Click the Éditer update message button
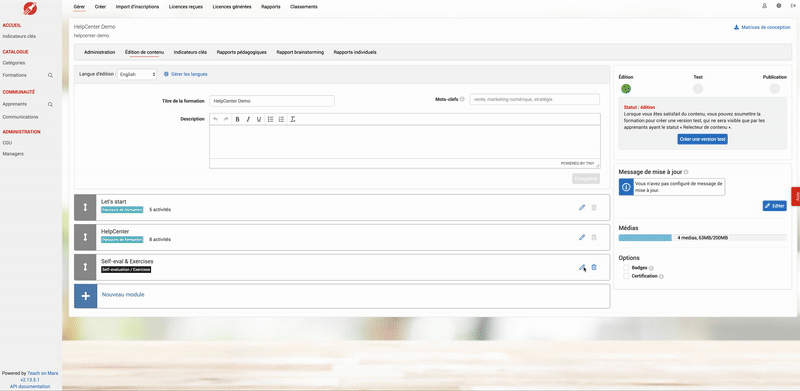The width and height of the screenshot is (800, 391). coord(774,206)
